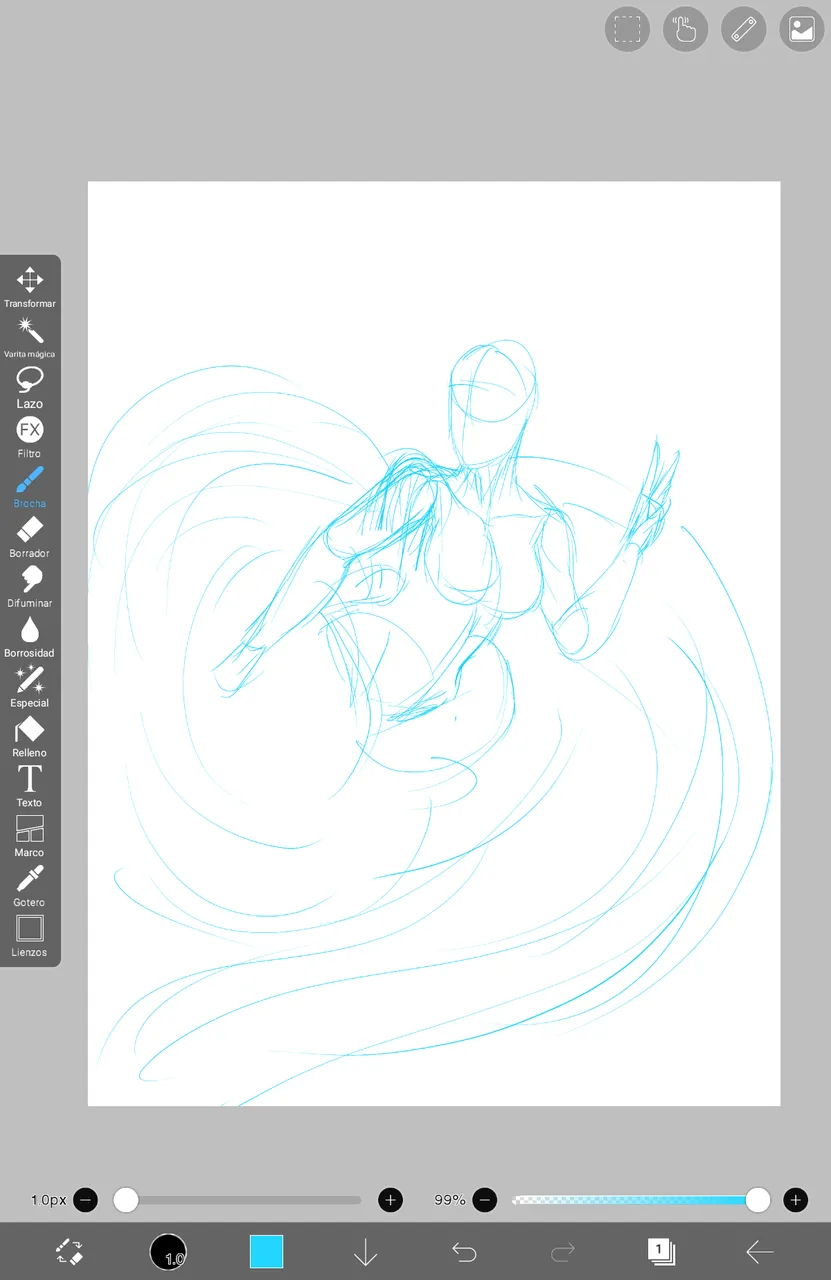Select the Difuminar smudge tool
Image resolution: width=831 pixels, height=1280 pixels.
[x=30, y=587]
